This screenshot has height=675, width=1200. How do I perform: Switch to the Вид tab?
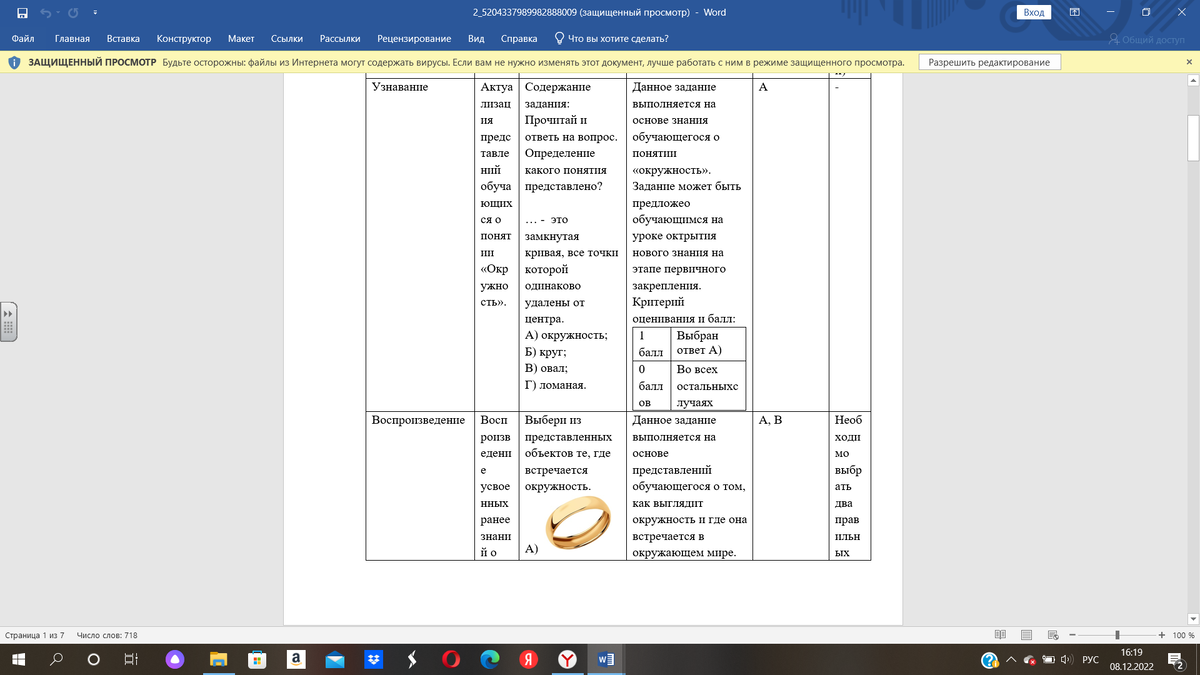pos(477,39)
